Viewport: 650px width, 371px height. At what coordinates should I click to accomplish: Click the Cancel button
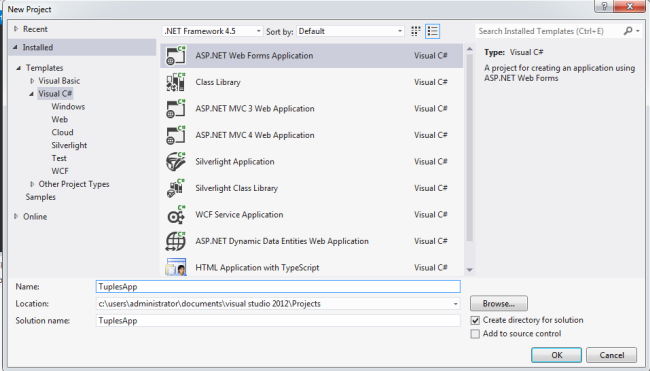(611, 355)
